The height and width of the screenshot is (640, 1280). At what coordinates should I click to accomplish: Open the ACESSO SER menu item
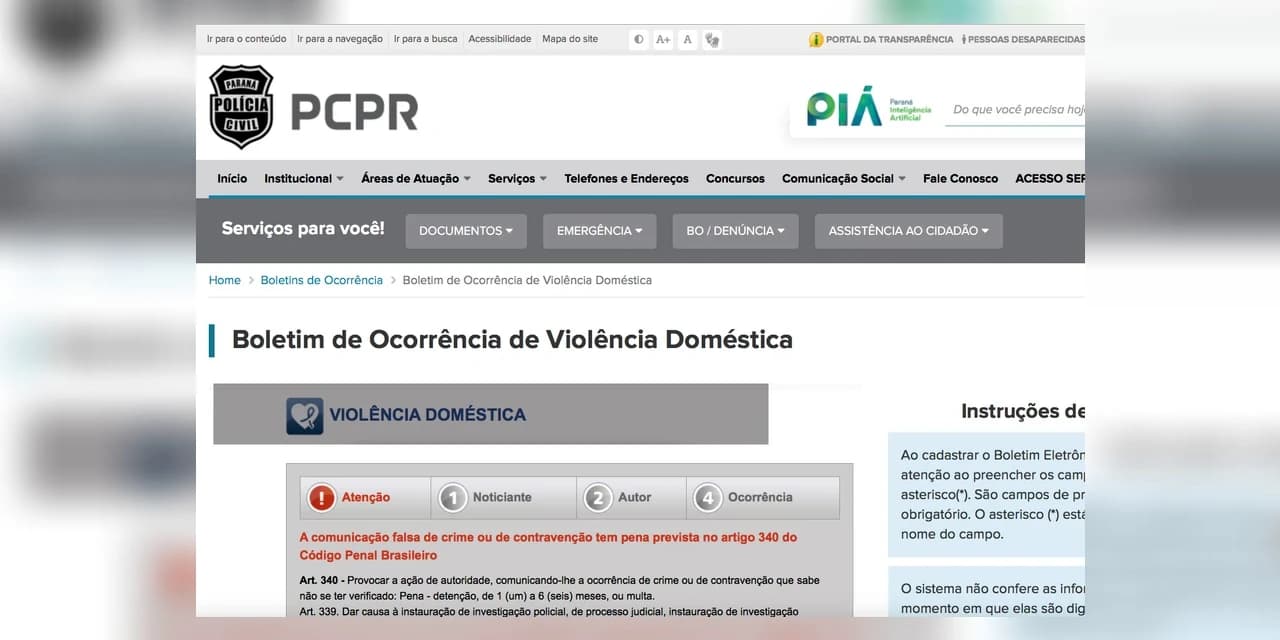(1050, 178)
